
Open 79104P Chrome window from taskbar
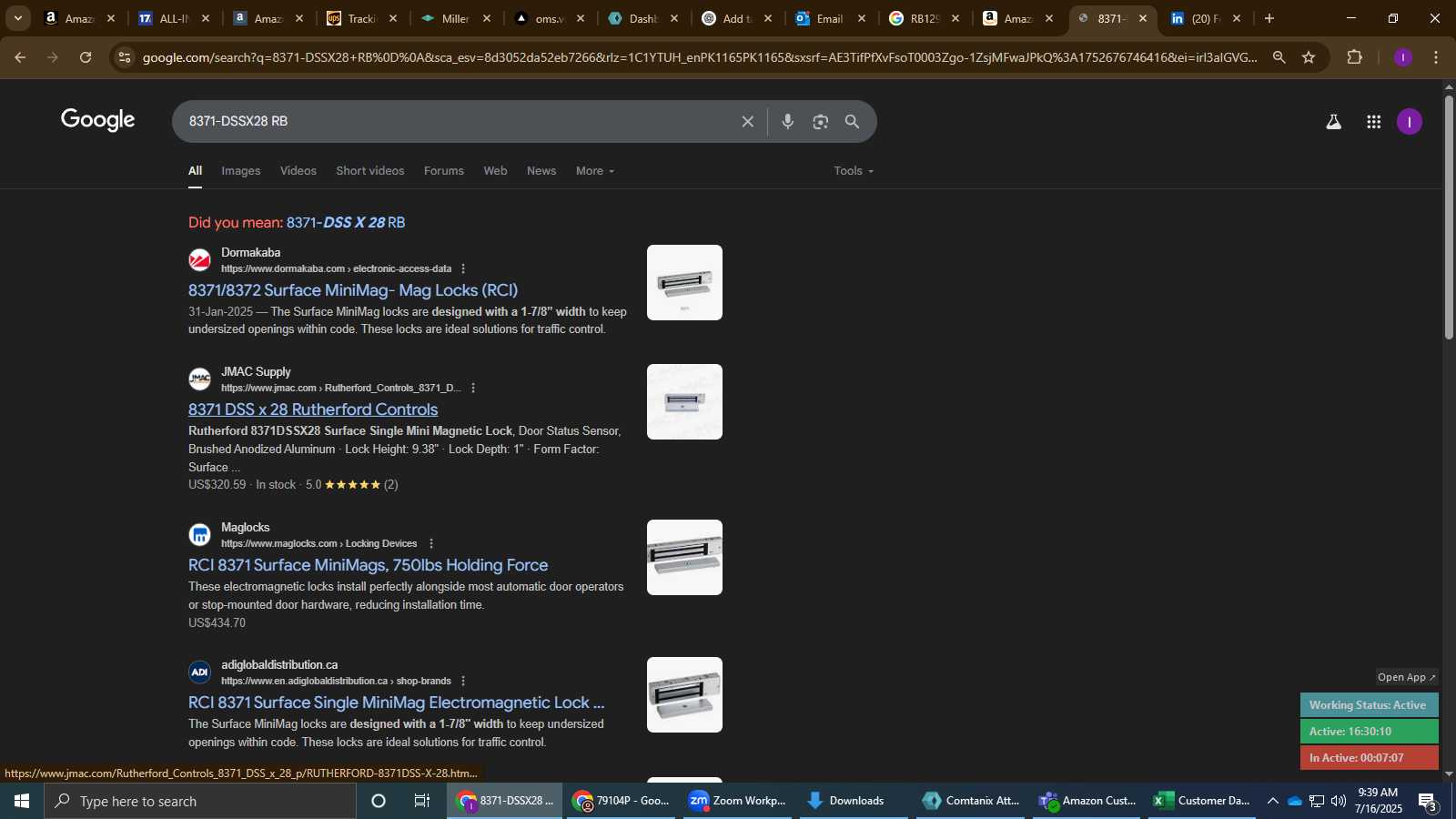(x=621, y=801)
